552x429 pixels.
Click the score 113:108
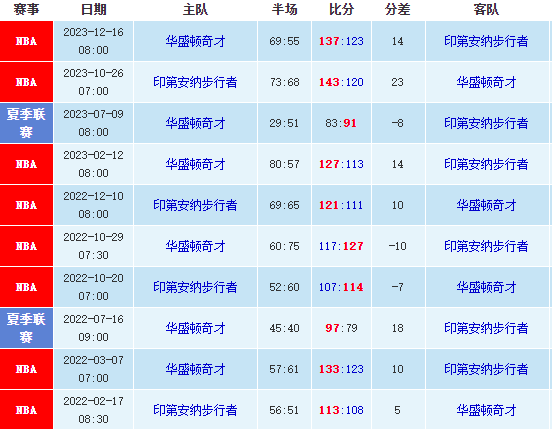point(341,410)
